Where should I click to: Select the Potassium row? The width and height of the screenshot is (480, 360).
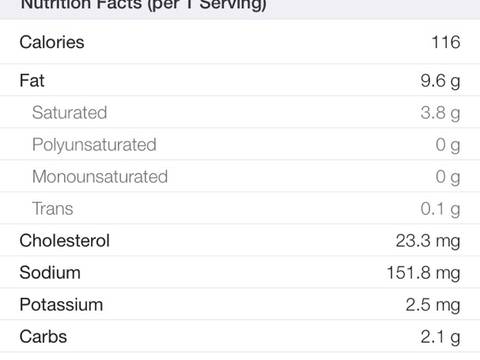240,304
